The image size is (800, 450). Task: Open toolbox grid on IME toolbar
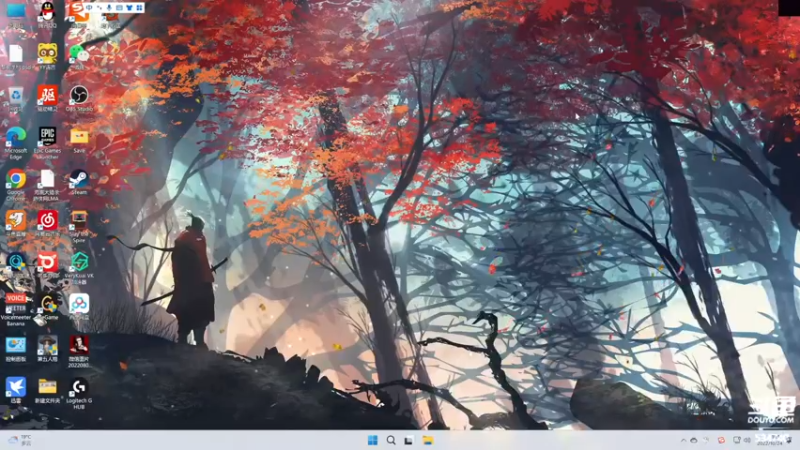click(139, 8)
